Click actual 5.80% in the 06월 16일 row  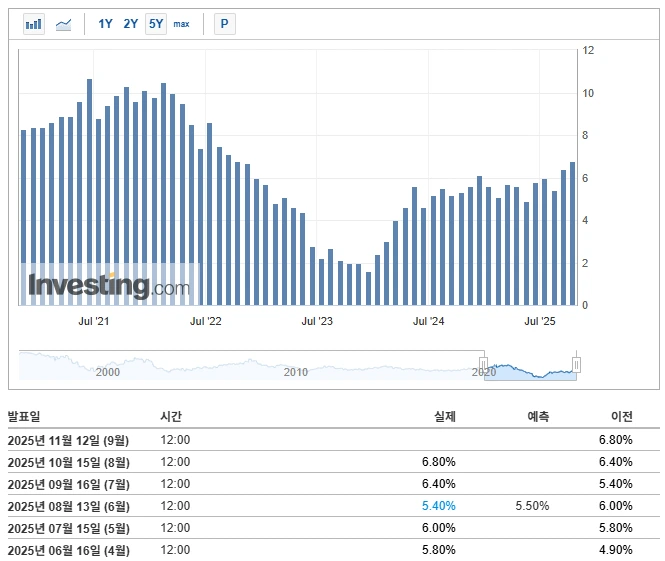tap(439, 550)
